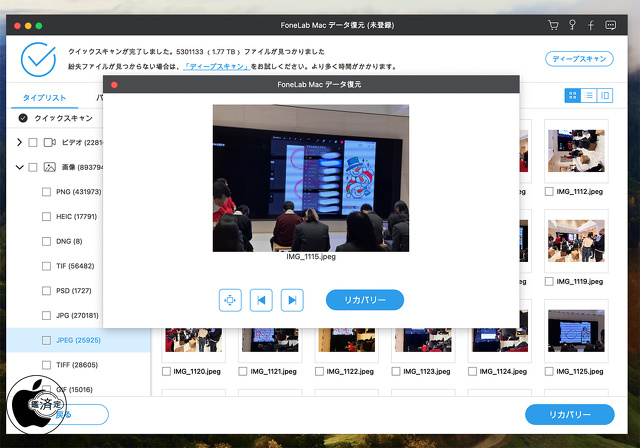The image size is (640, 448).
Task: Select the IMG_1124.jpeg checkbox
Action: coord(473,371)
